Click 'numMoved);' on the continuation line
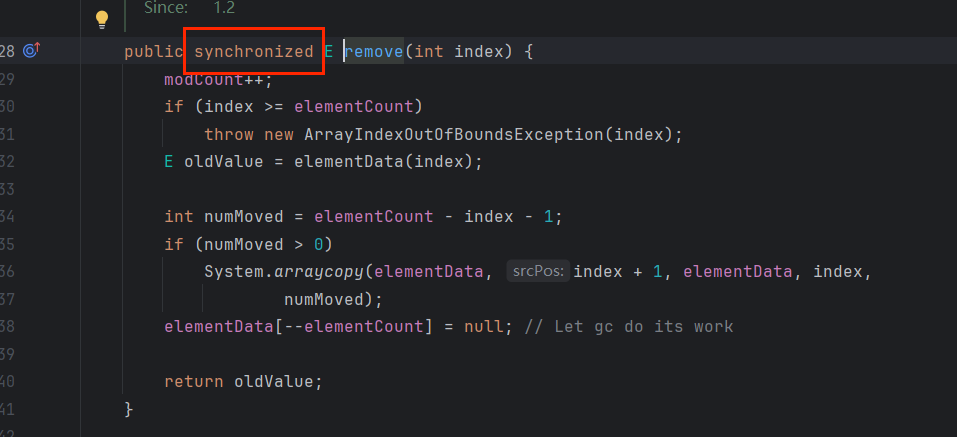 [x=333, y=299]
